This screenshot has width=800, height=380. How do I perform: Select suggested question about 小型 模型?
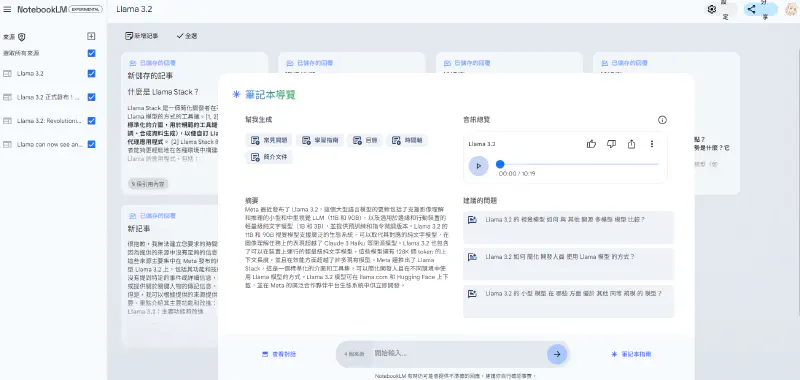coord(568,301)
